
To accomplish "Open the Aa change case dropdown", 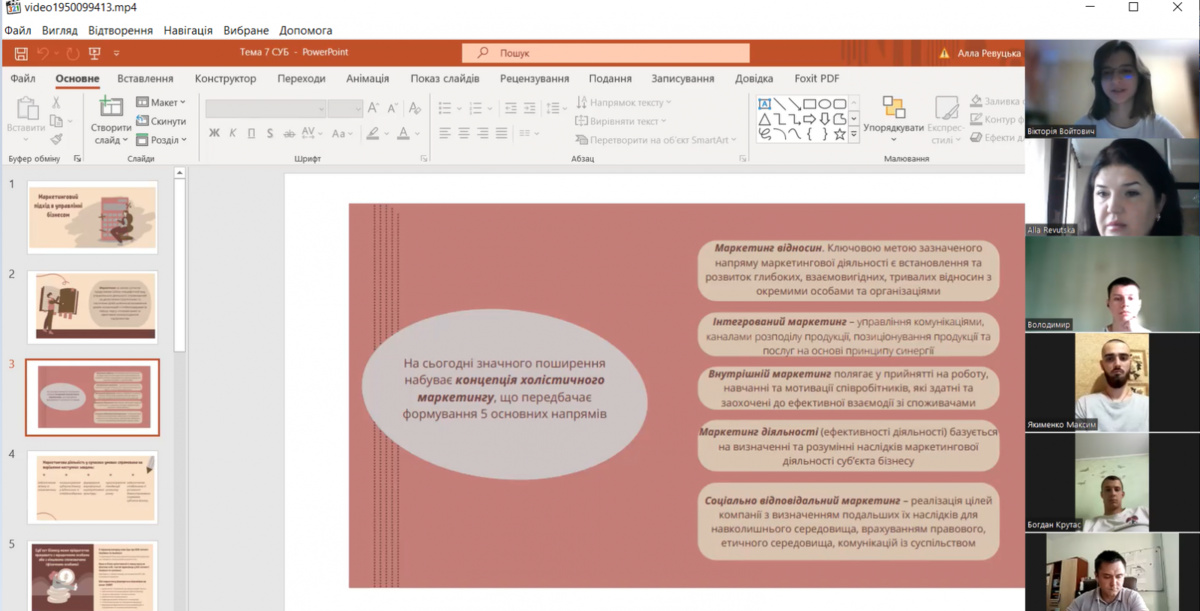I will tap(342, 133).
